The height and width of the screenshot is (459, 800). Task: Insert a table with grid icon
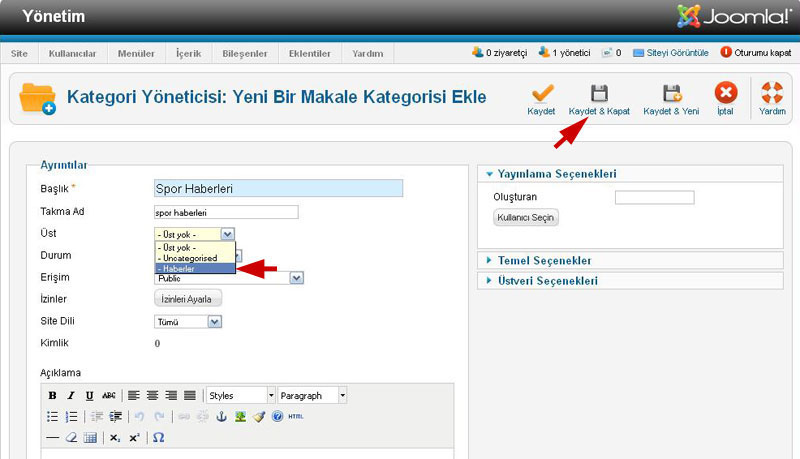[90, 438]
